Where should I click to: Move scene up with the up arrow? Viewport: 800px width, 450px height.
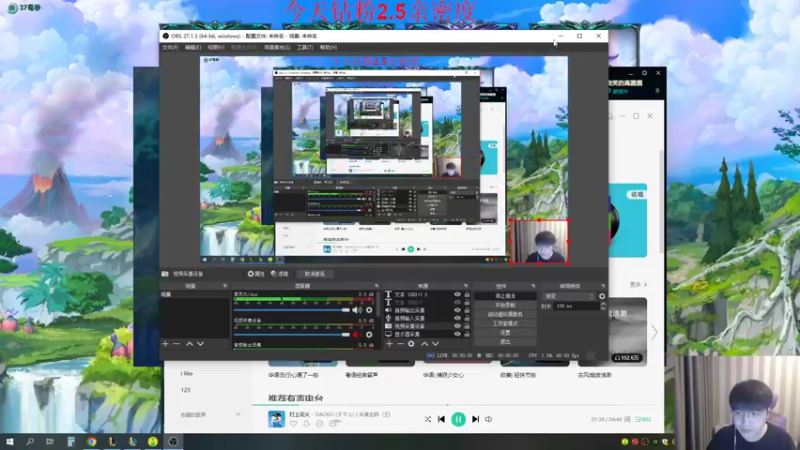189,344
